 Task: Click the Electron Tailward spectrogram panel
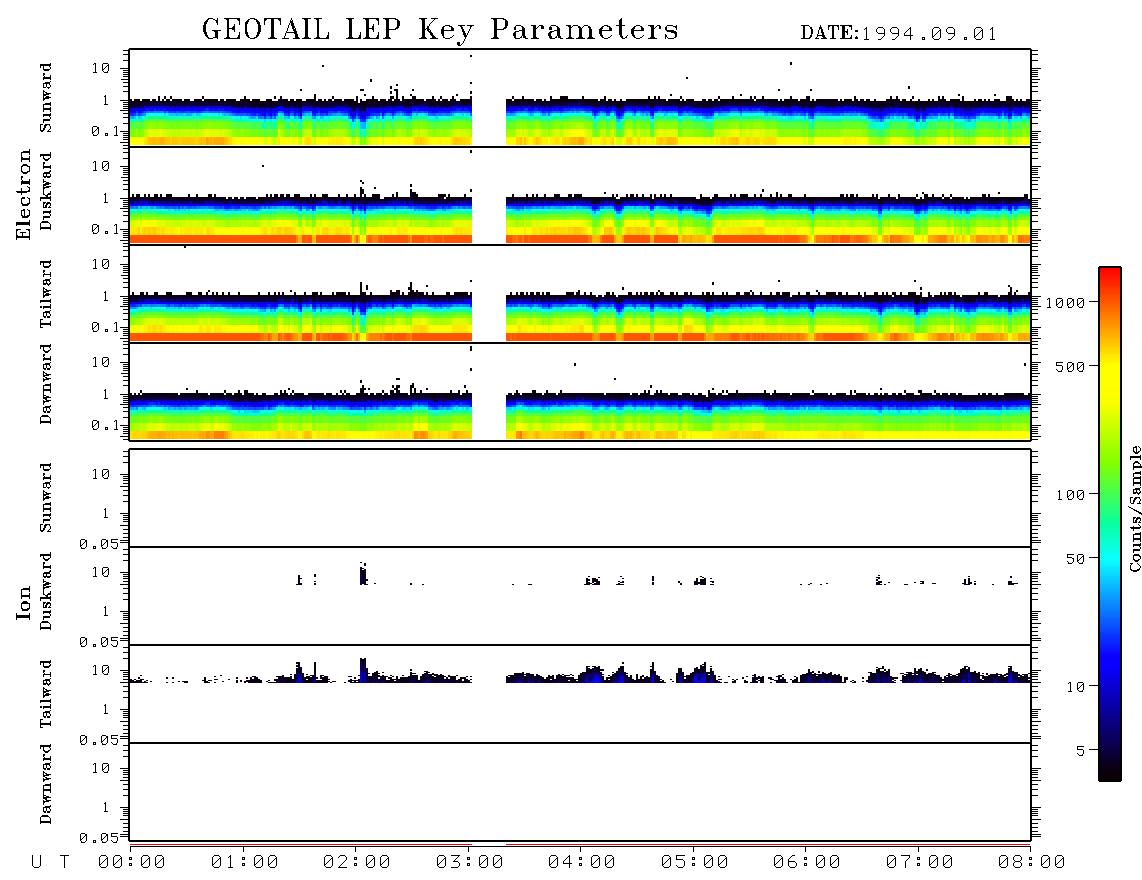click(x=580, y=294)
